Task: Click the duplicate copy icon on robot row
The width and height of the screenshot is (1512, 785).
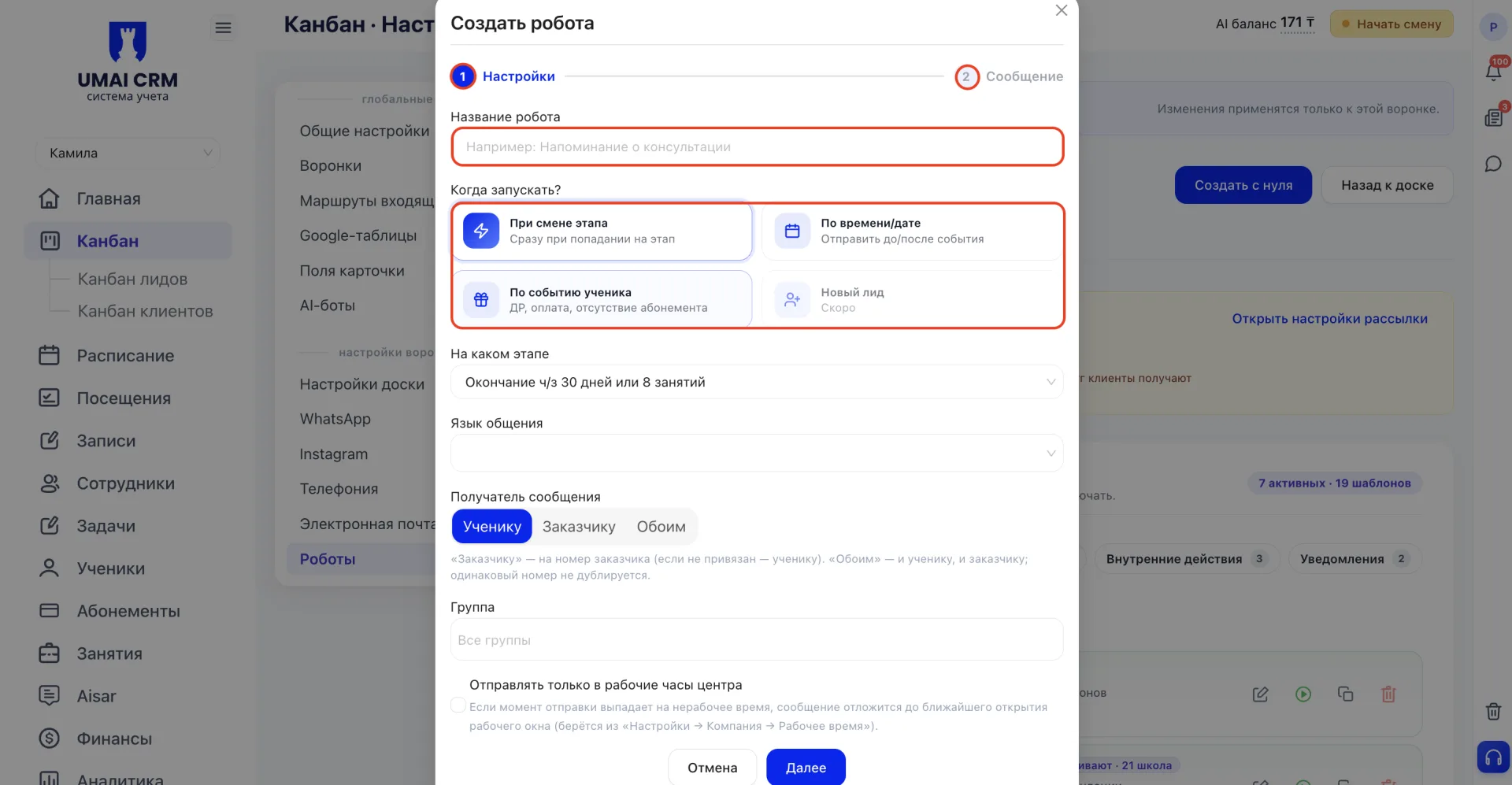Action: [x=1345, y=694]
